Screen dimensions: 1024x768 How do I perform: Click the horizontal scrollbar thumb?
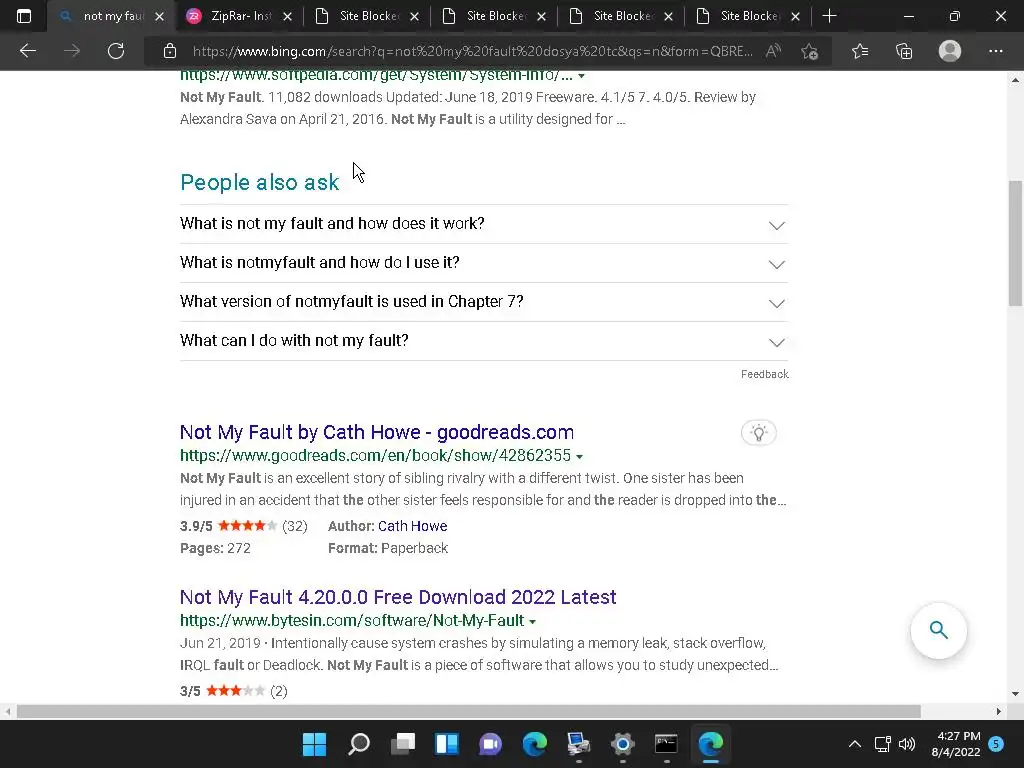tap(468, 711)
